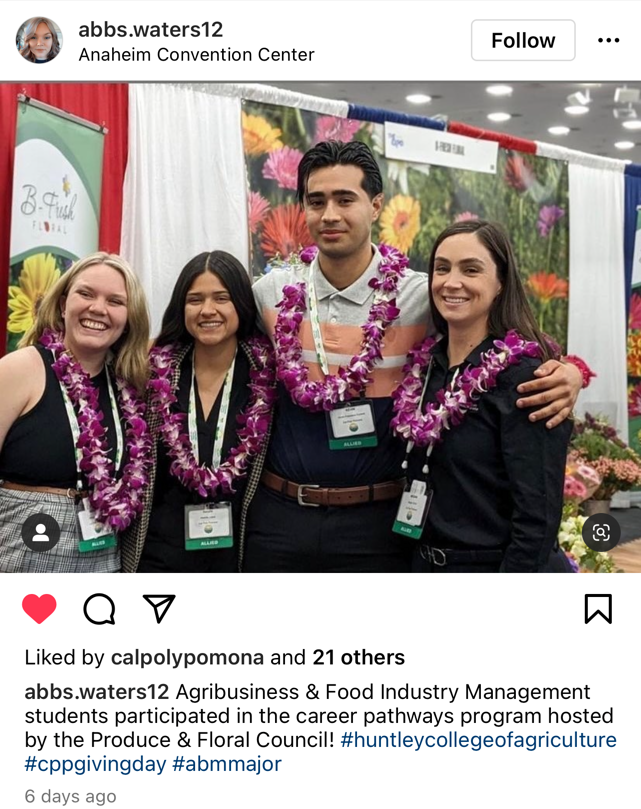Image resolution: width=641 pixels, height=809 pixels.
Task: Show tagged people on the photo
Action: pyautogui.click(x=41, y=532)
